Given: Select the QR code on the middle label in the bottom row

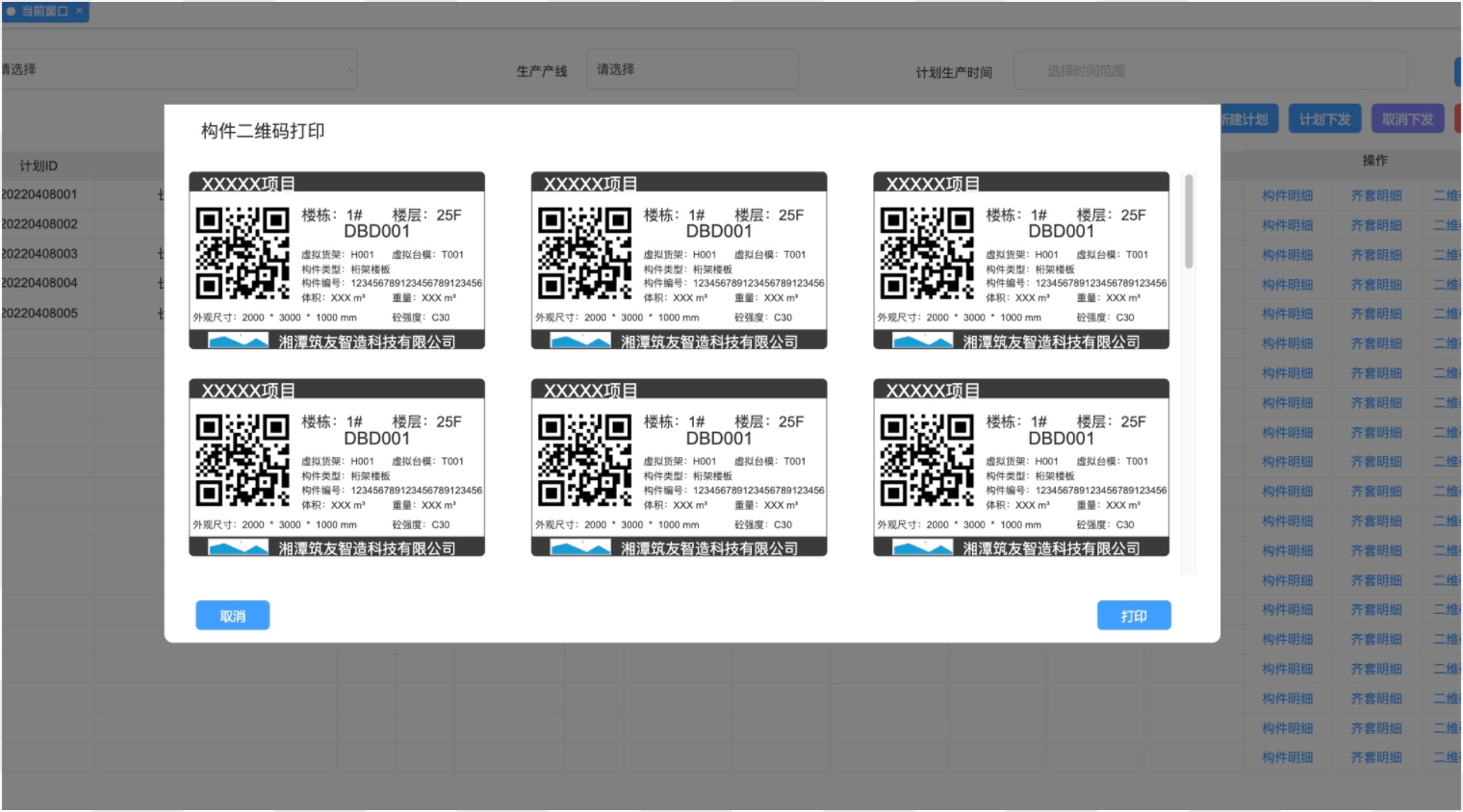Looking at the screenshot, I should point(585,461).
